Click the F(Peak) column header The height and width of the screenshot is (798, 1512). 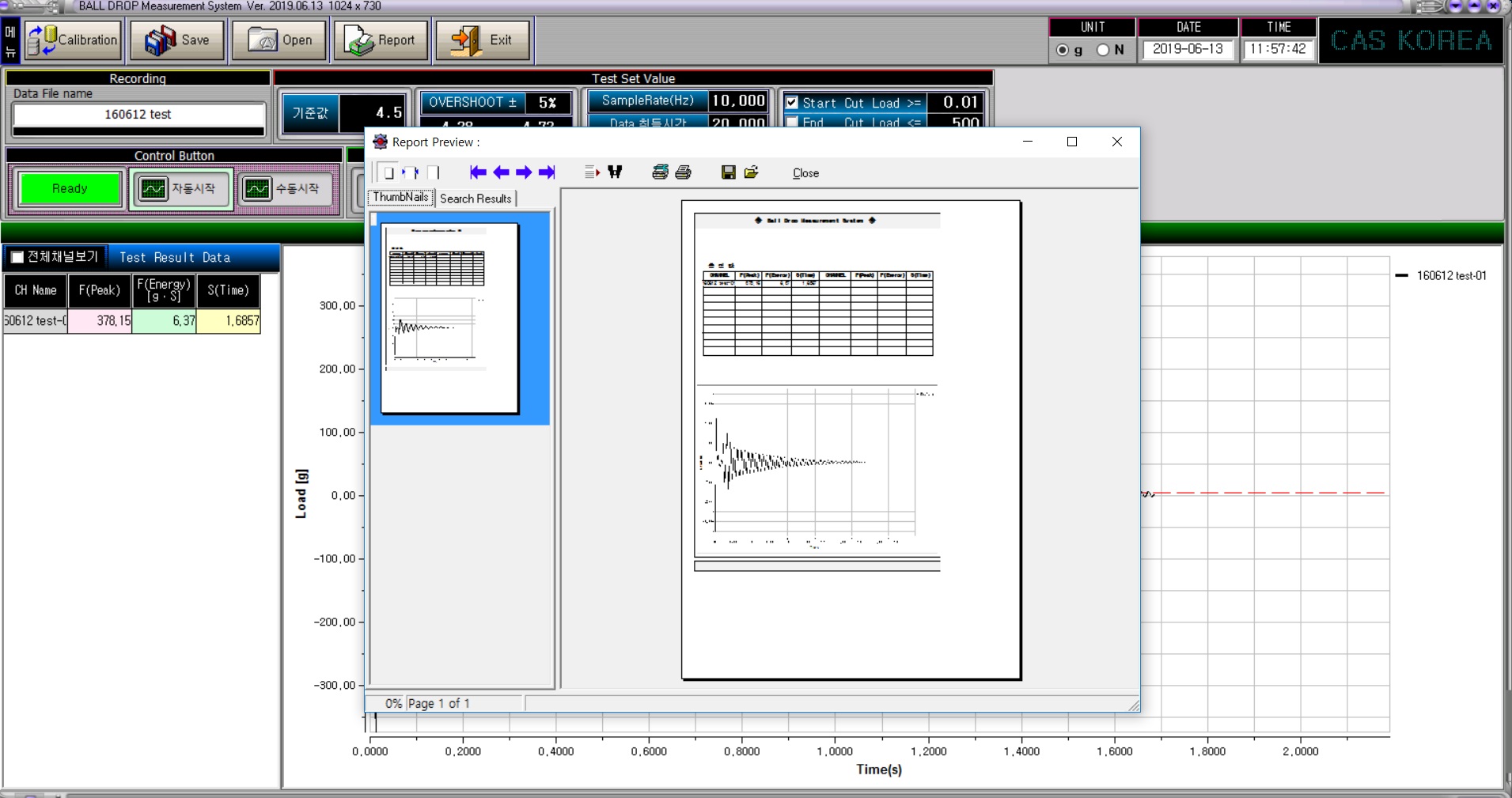[x=100, y=290]
